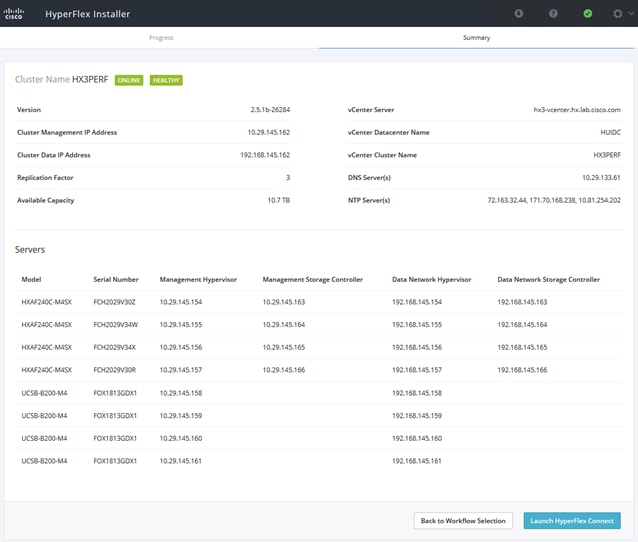
Task: Click Replication Factor value 3
Action: [x=288, y=177]
